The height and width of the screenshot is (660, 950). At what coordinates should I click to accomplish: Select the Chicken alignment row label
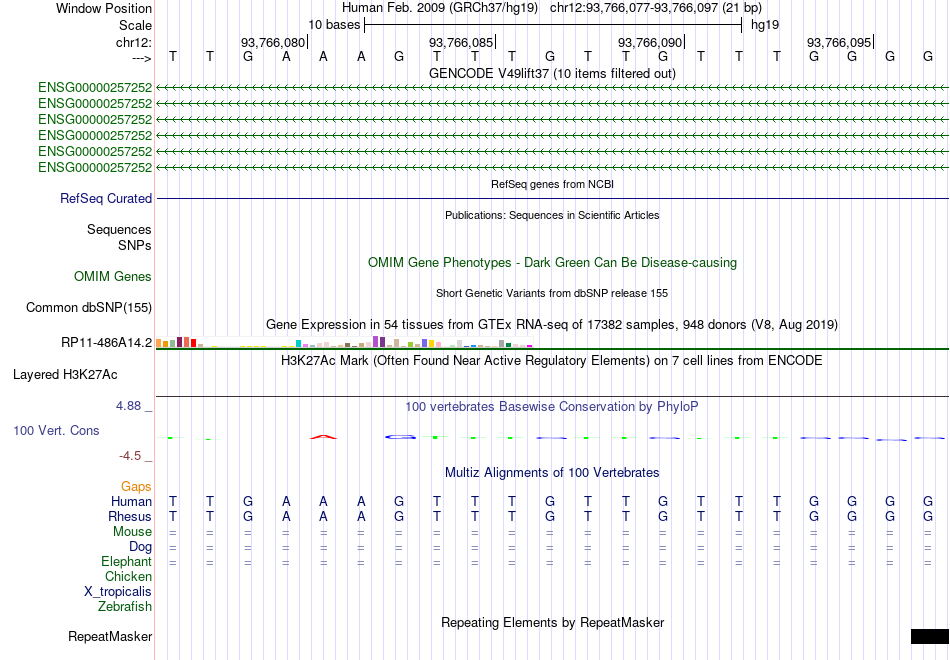[x=128, y=576]
